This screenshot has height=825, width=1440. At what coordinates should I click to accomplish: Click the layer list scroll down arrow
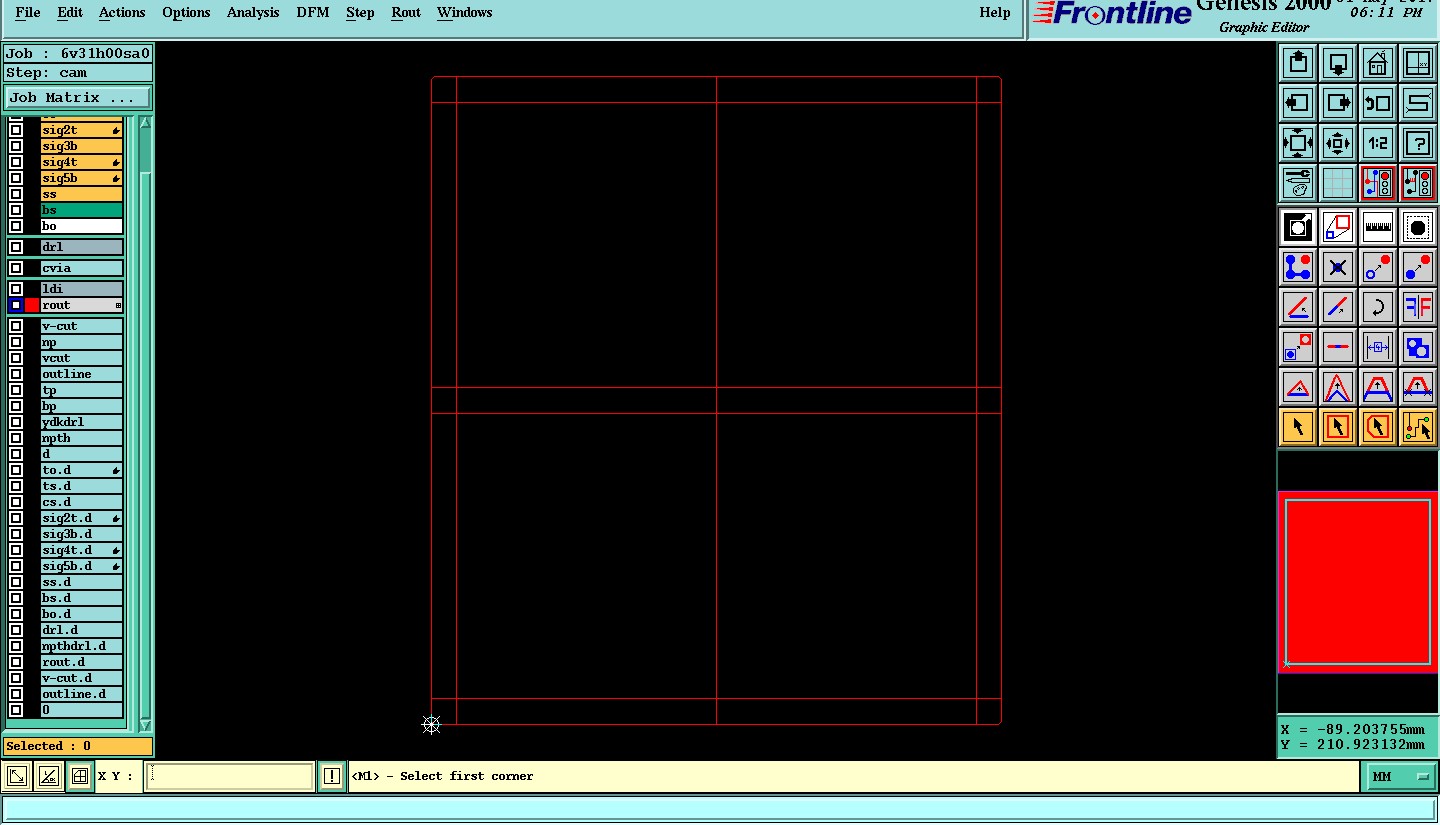tap(145, 725)
